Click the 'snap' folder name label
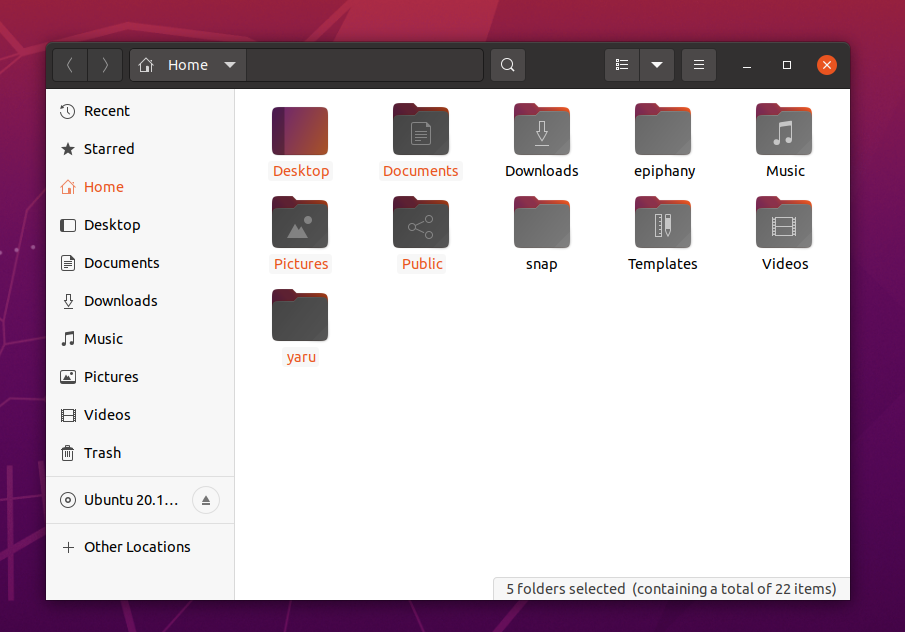The image size is (905, 632). (541, 264)
